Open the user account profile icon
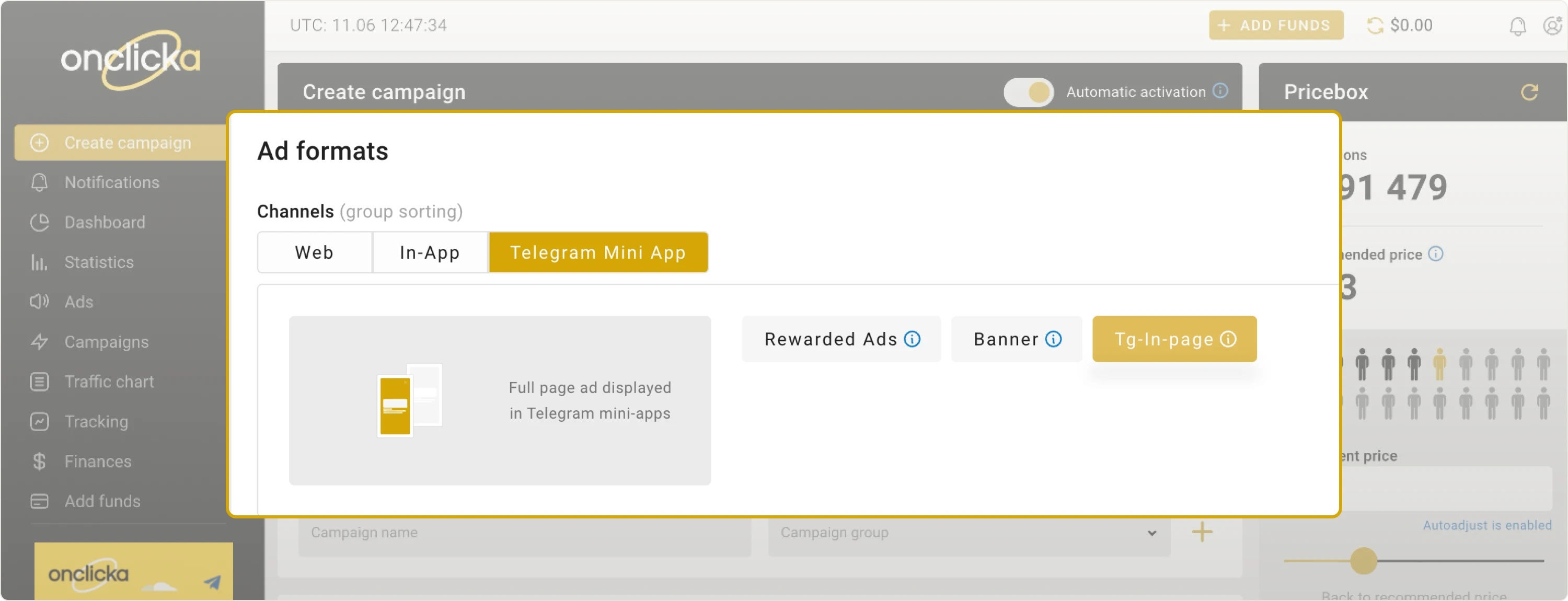This screenshot has height=601, width=1568. pyautogui.click(x=1553, y=26)
